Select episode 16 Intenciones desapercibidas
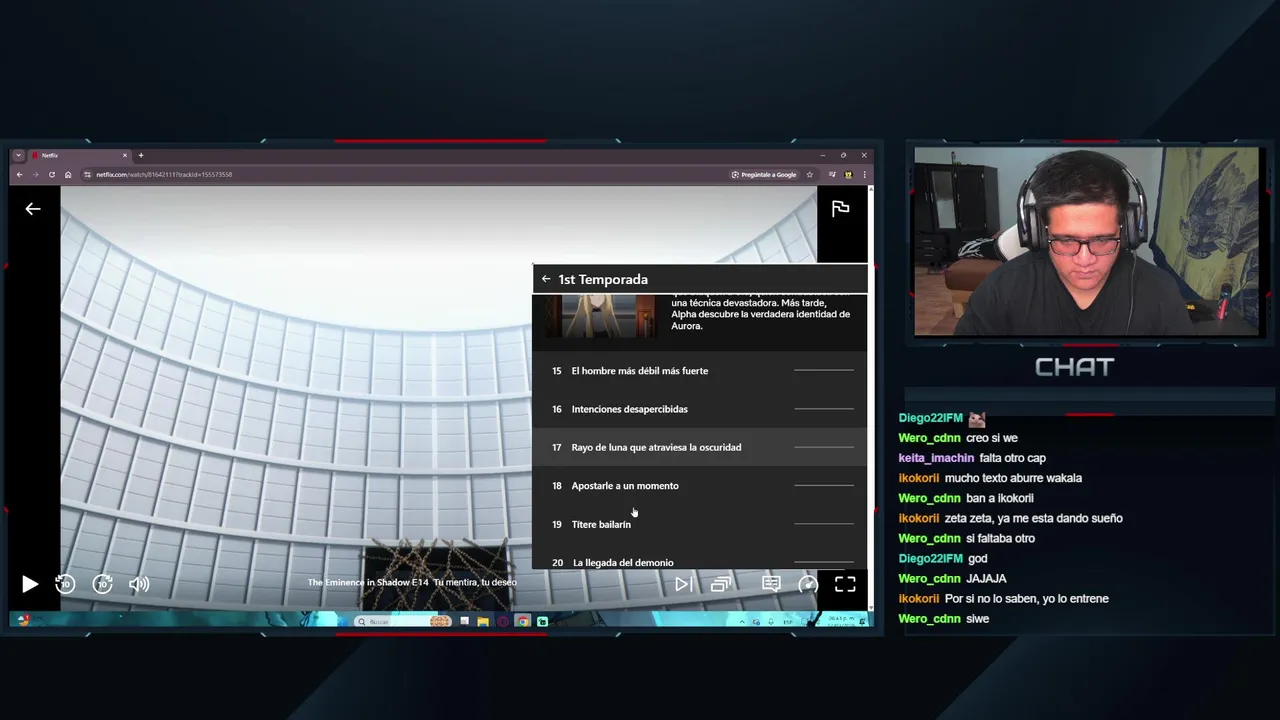 coord(700,409)
